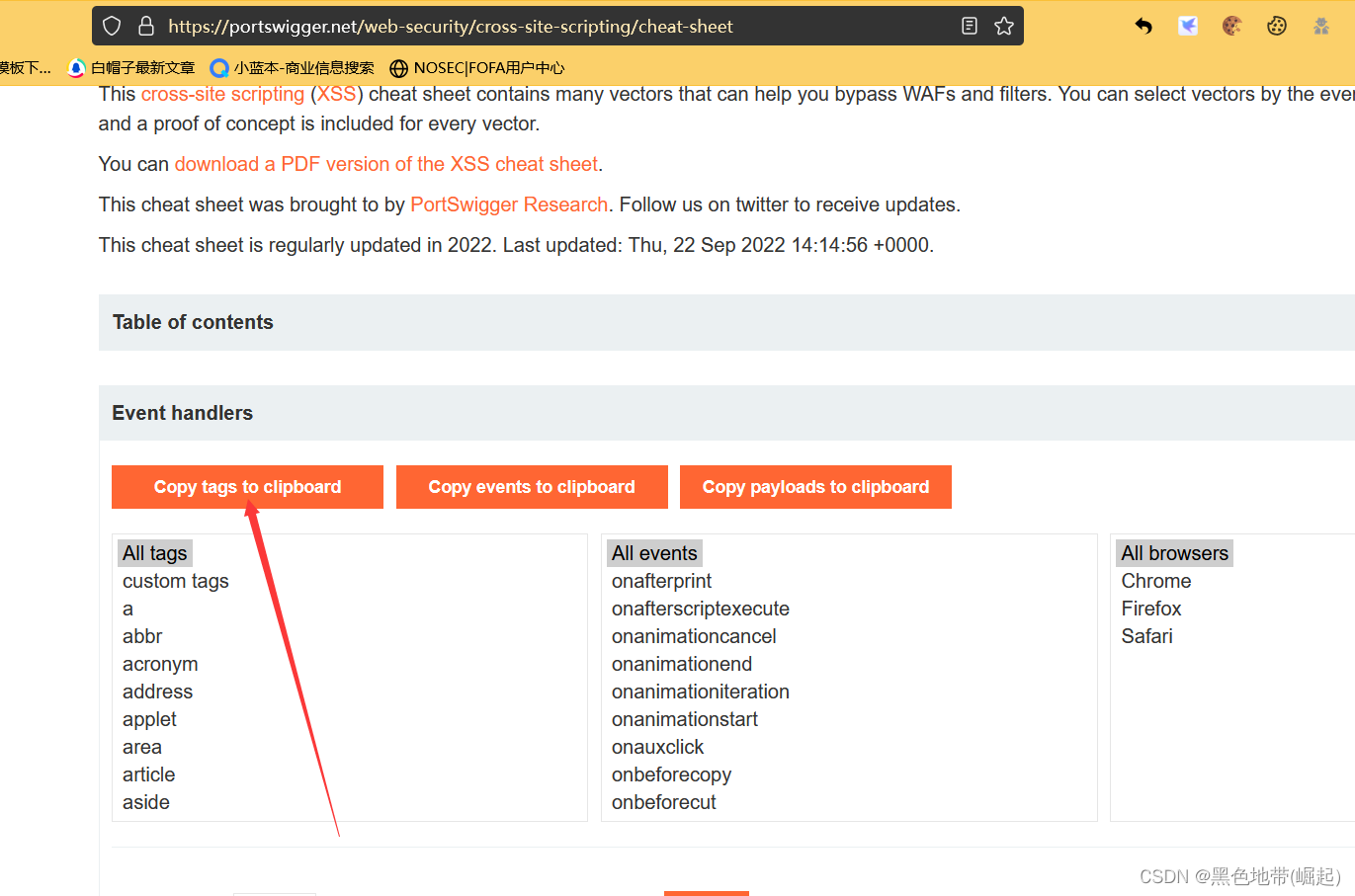Screen dimensions: 1355x896
Task: Select the Chrome browser filter
Action: 1155,581
